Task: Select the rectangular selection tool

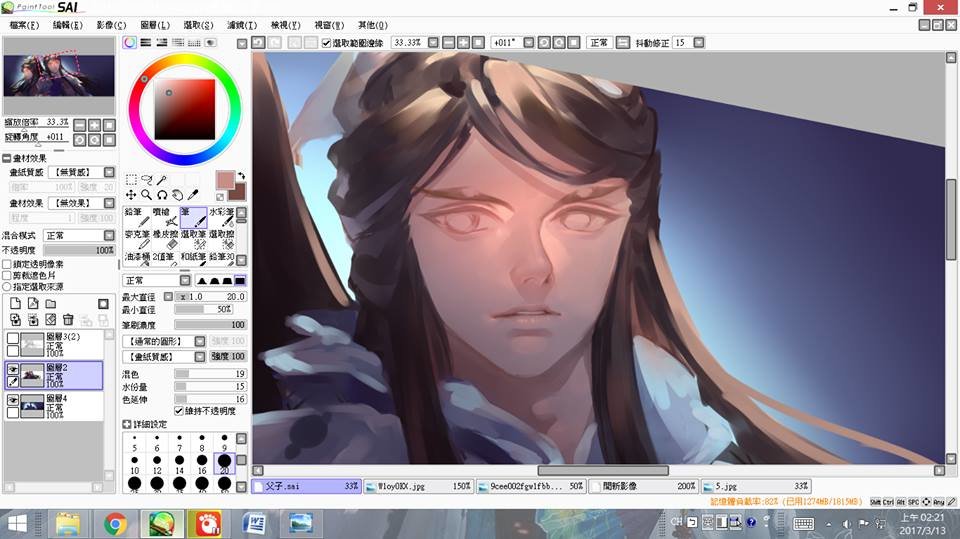Action: tap(131, 179)
